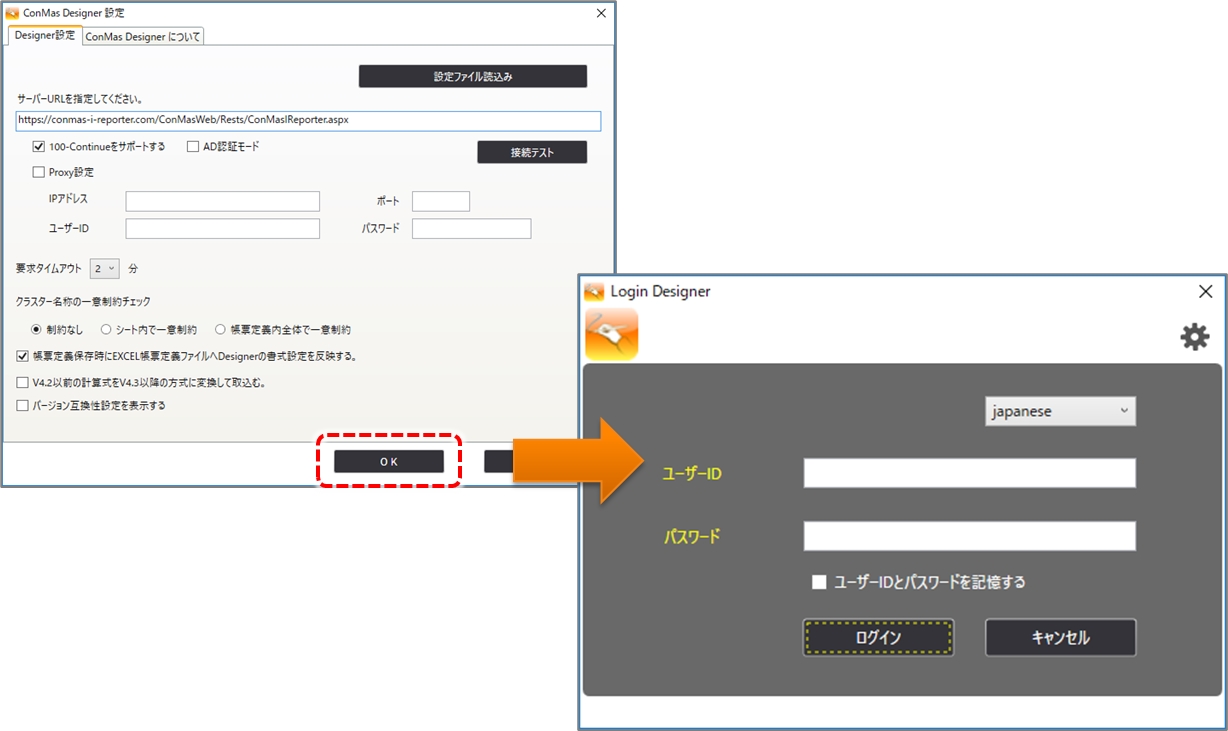Click OK button in settings window
This screenshot has width=1228, height=731.
389,462
